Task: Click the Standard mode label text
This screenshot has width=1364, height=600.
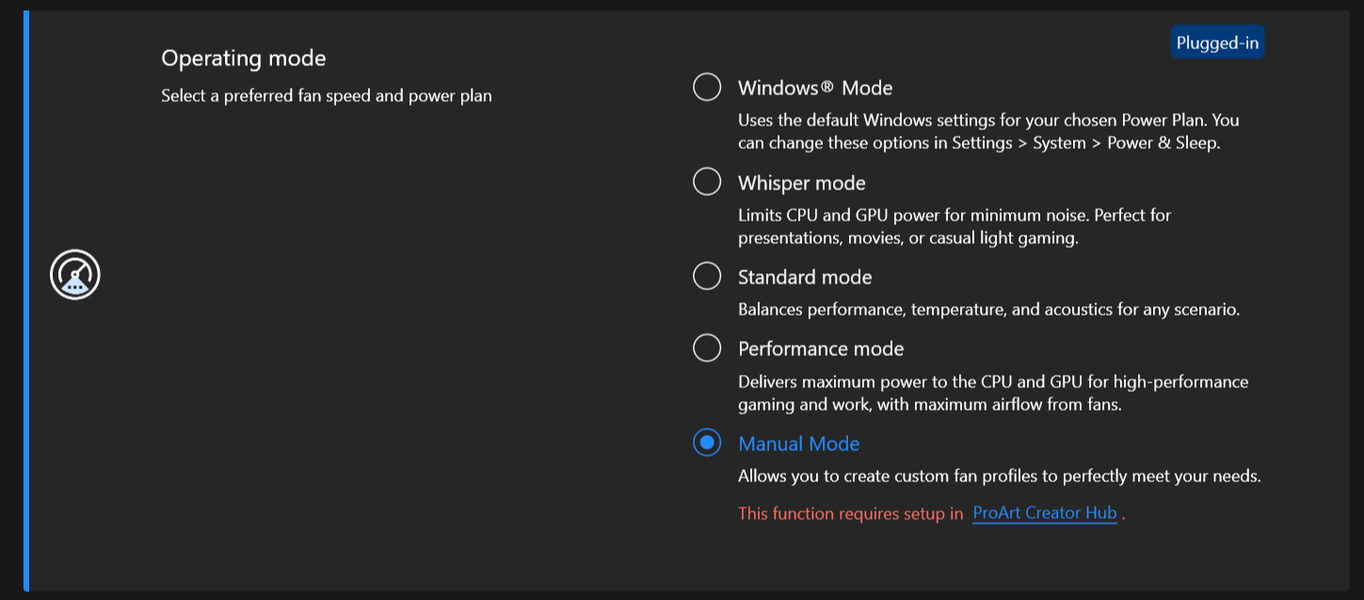Action: pyautogui.click(x=804, y=277)
